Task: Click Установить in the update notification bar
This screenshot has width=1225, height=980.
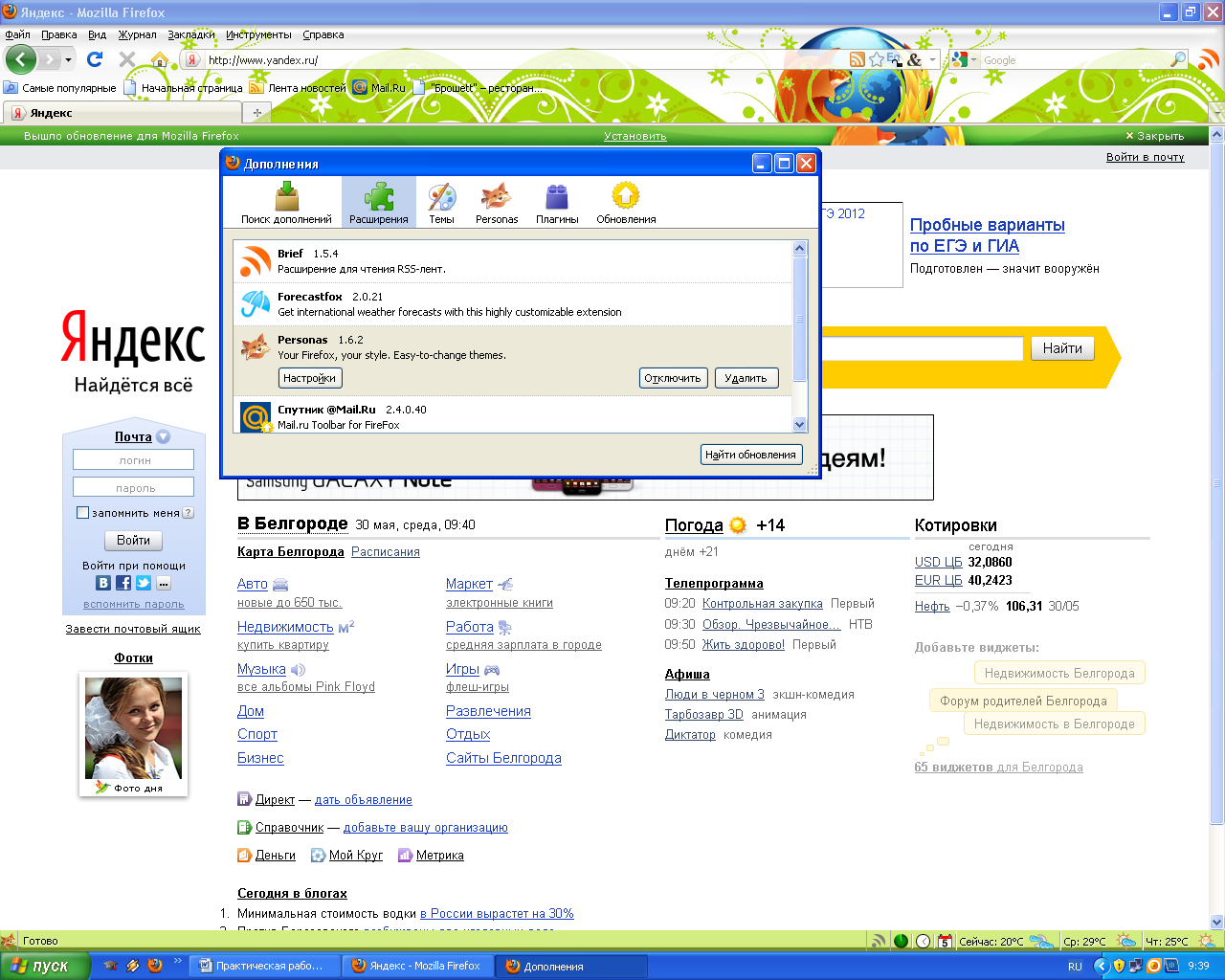Action: (635, 136)
